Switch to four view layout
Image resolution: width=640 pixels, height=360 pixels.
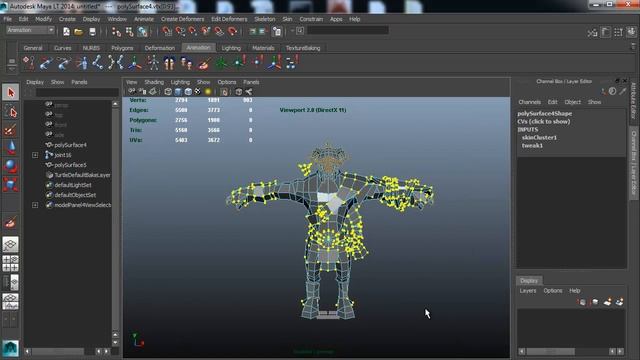[x=11, y=263]
